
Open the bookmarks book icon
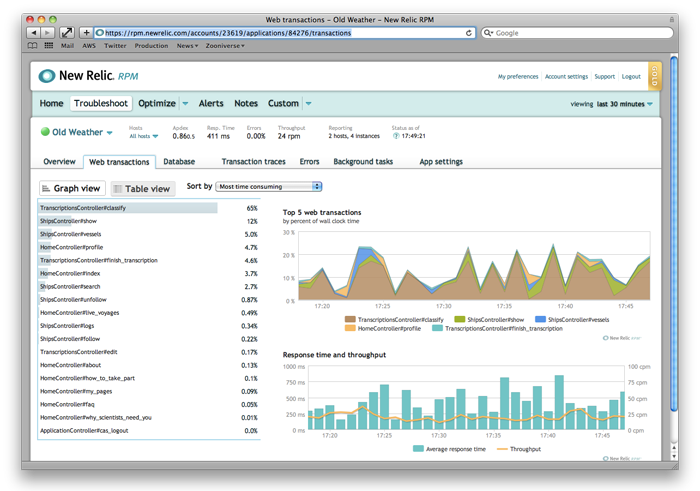point(33,46)
